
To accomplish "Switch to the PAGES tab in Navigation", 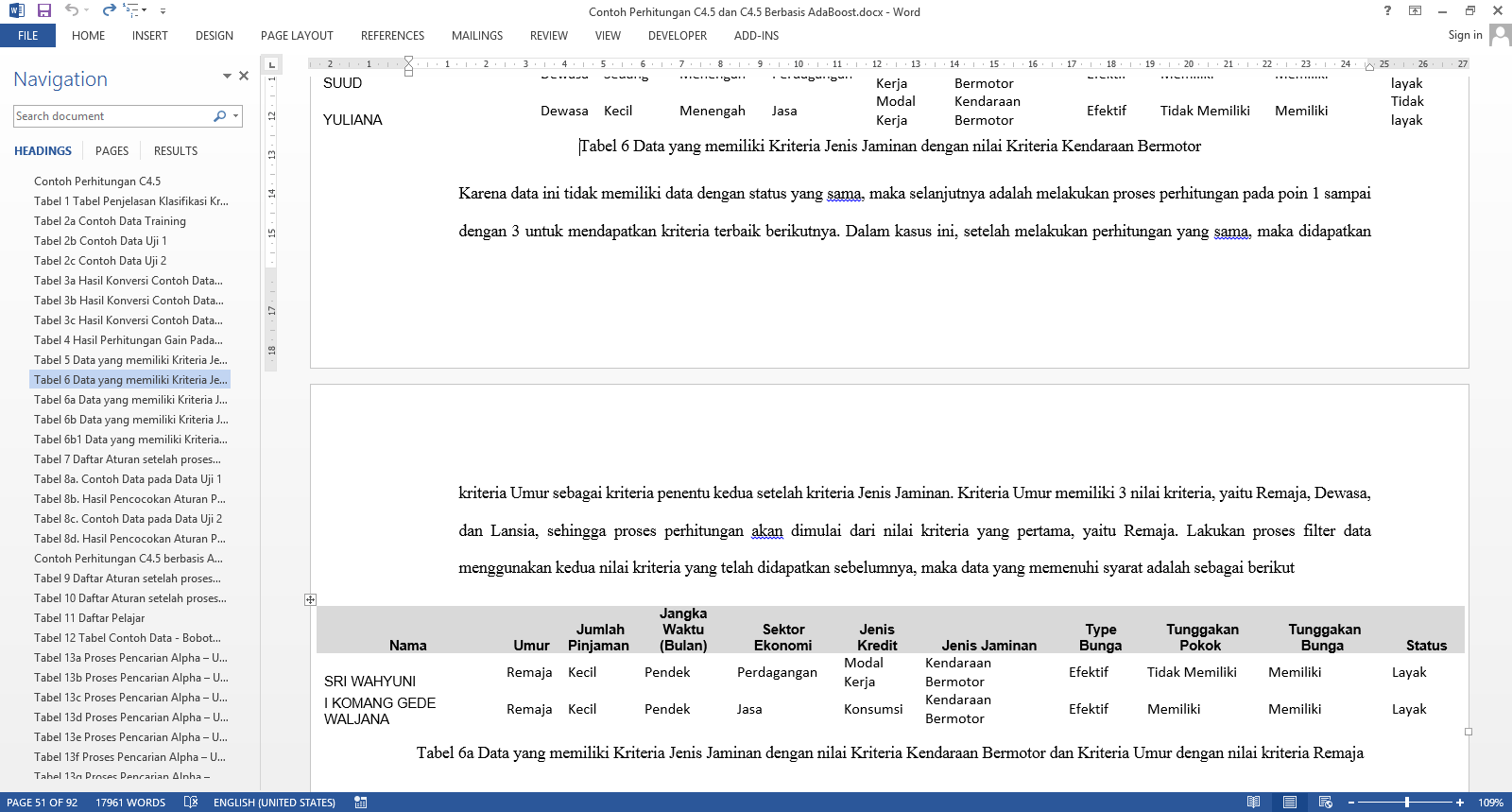I will (112, 151).
